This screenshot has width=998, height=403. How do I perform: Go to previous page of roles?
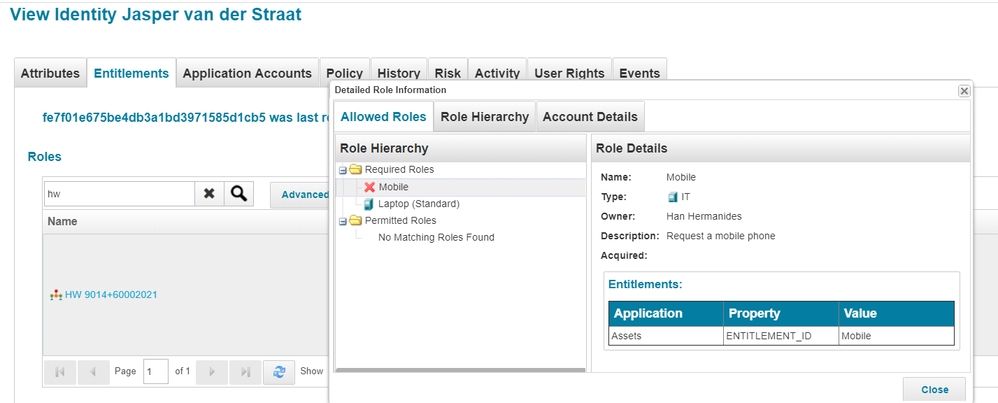tap(91, 371)
